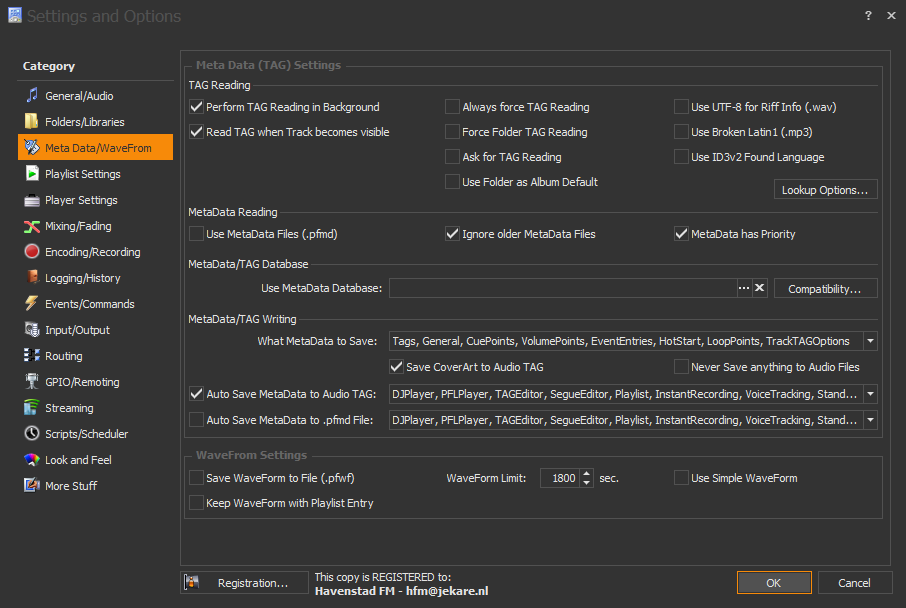Click the Player Settings device icon
This screenshot has width=906, height=608.
[32, 200]
